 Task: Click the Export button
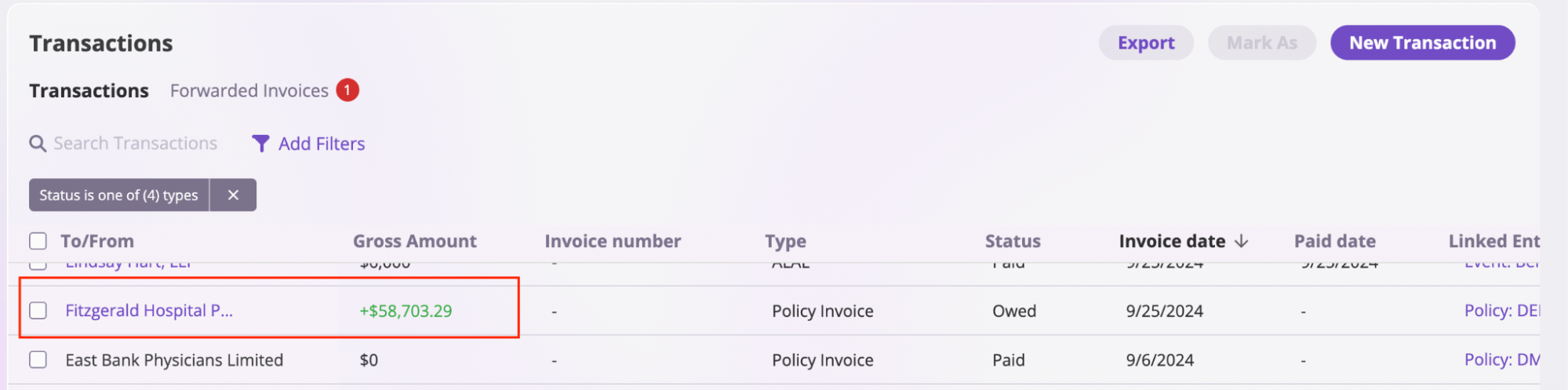[1146, 42]
